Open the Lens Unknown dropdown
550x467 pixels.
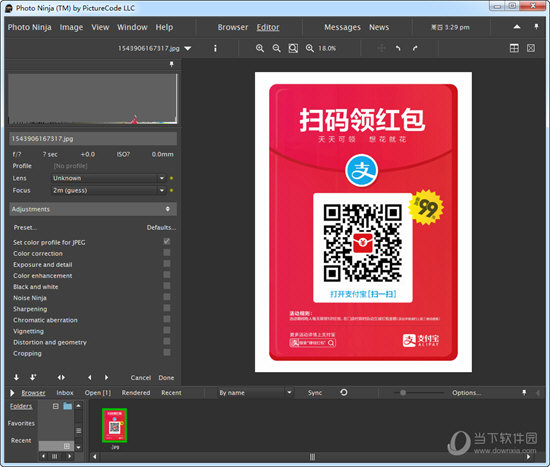[108, 178]
